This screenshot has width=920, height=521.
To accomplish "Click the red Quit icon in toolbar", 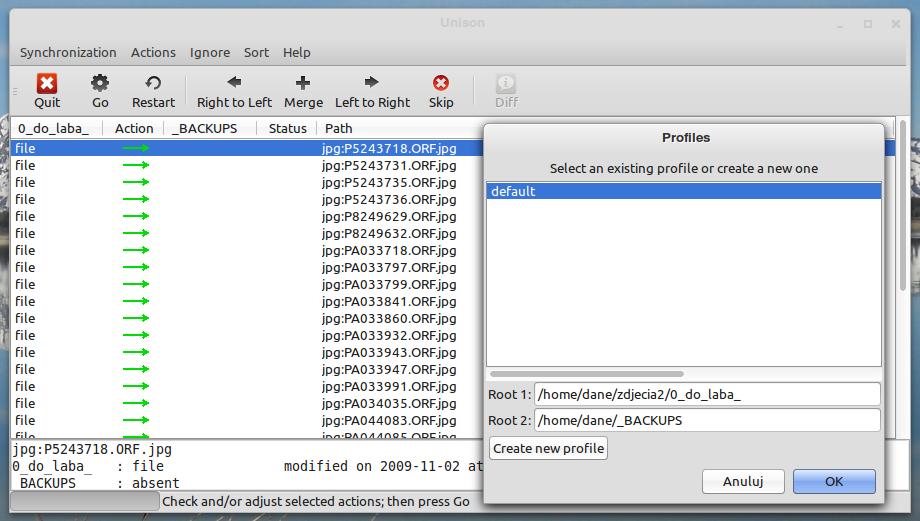I will click(x=47, y=83).
